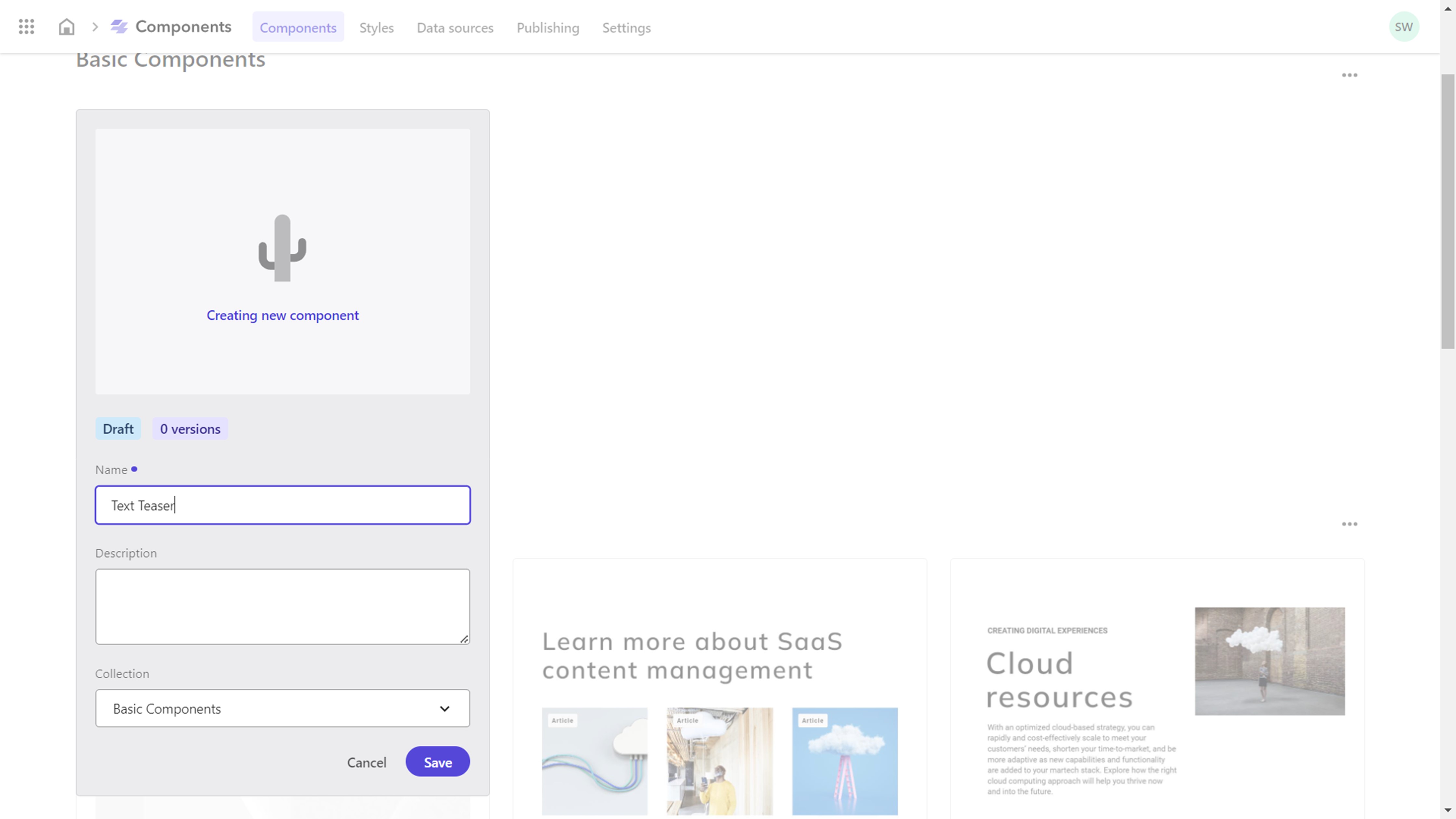Open the Settings tab
Image resolution: width=1456 pixels, height=819 pixels.
pos(626,27)
